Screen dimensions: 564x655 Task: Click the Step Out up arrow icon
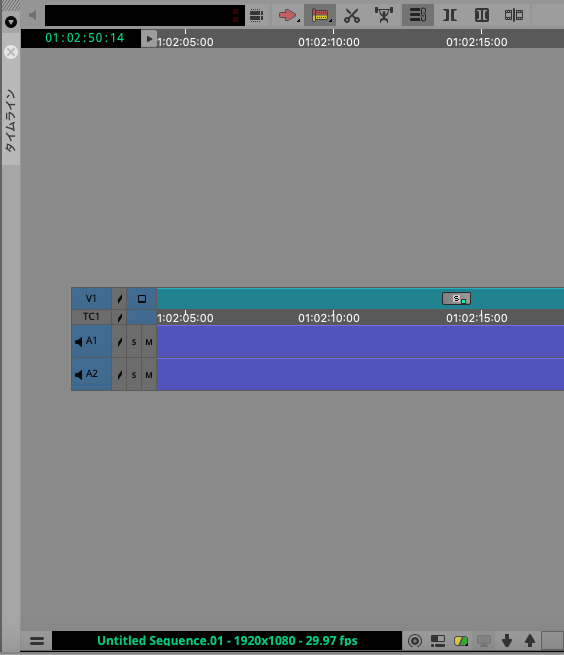[x=530, y=640]
